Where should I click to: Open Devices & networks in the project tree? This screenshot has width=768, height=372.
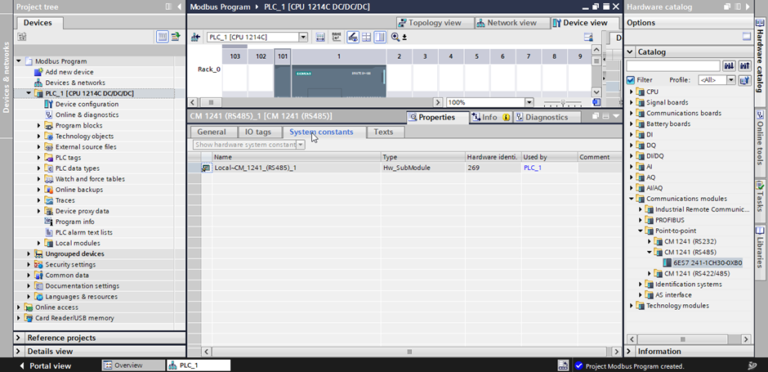click(75, 83)
